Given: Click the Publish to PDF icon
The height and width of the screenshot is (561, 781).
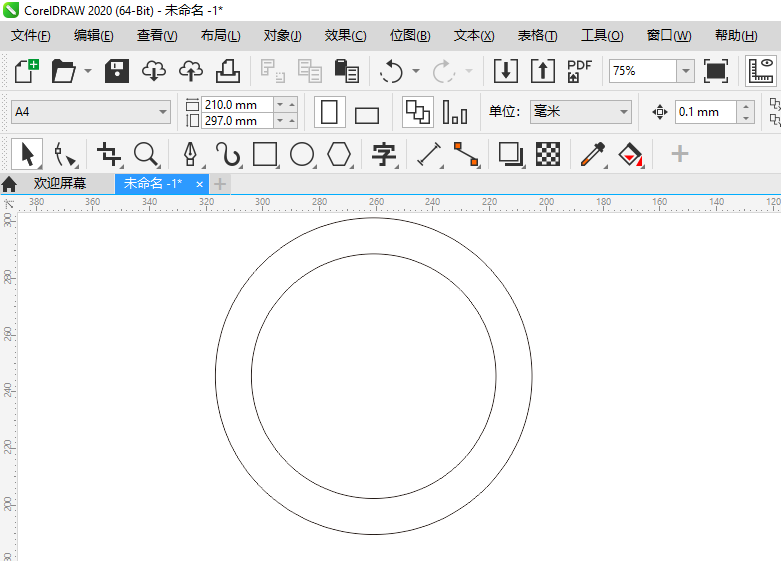Looking at the screenshot, I should click(579, 71).
